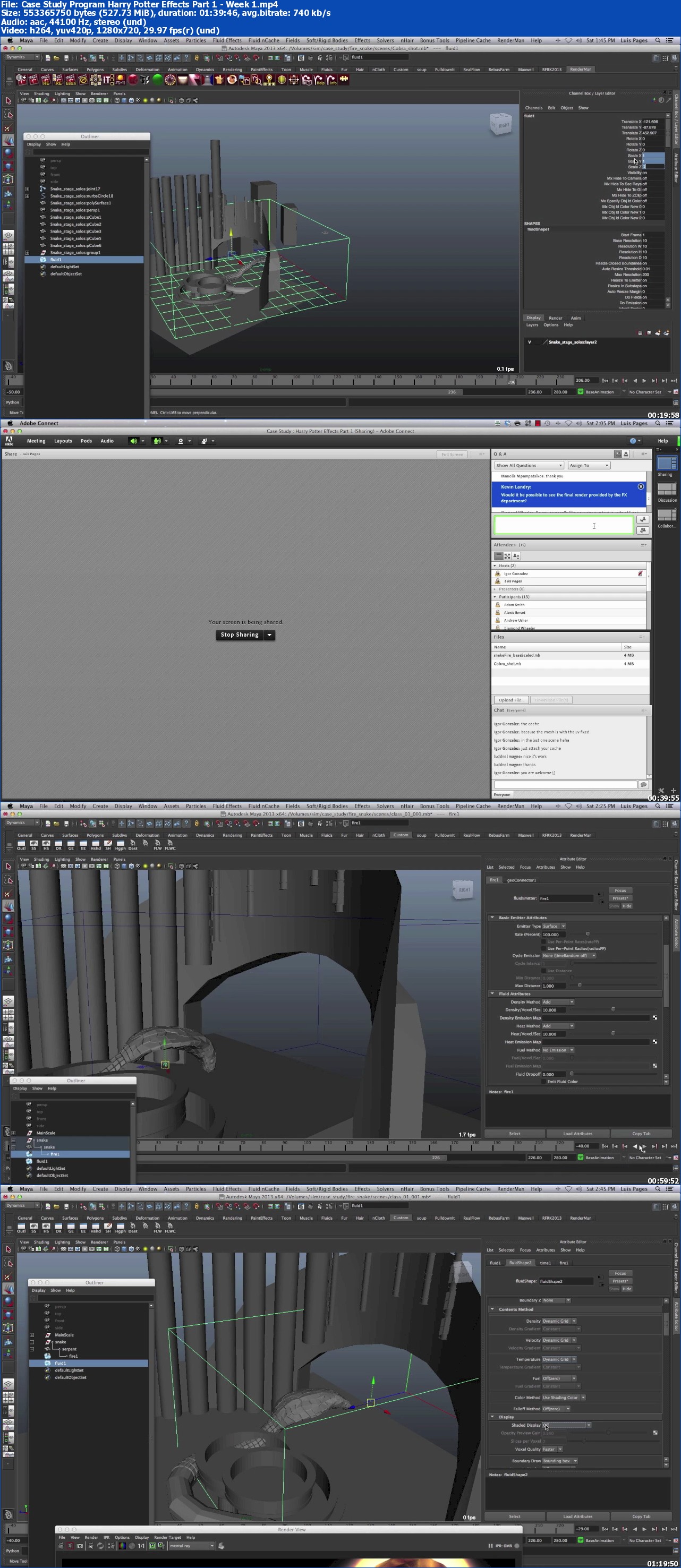Click the Apple menu icon in Adobe Connect menu bar
The height and width of the screenshot is (1568, 681).
[x=10, y=423]
